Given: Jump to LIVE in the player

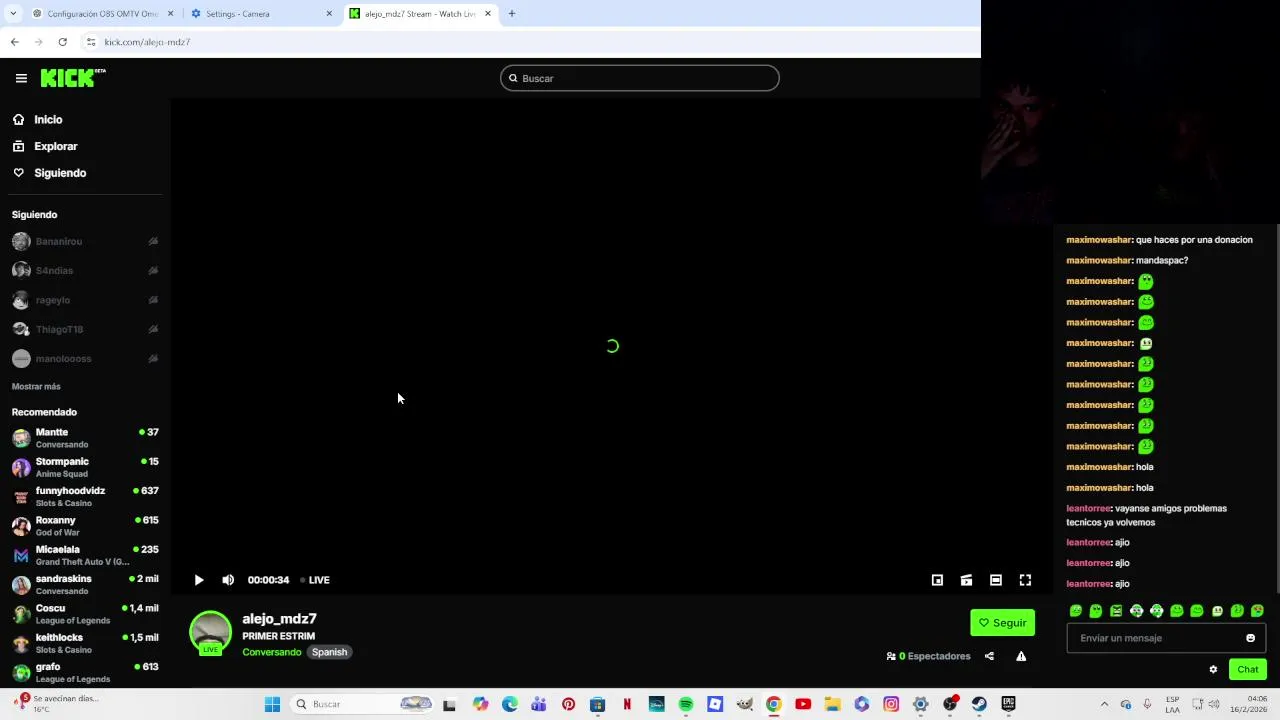Looking at the screenshot, I should click(x=315, y=580).
